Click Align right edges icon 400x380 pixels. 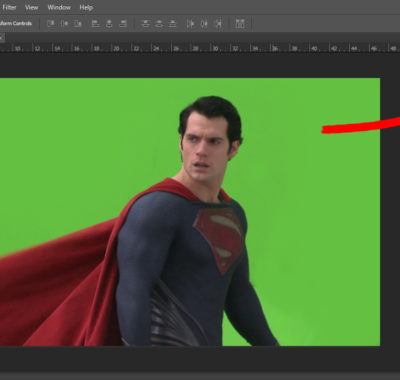123,24
